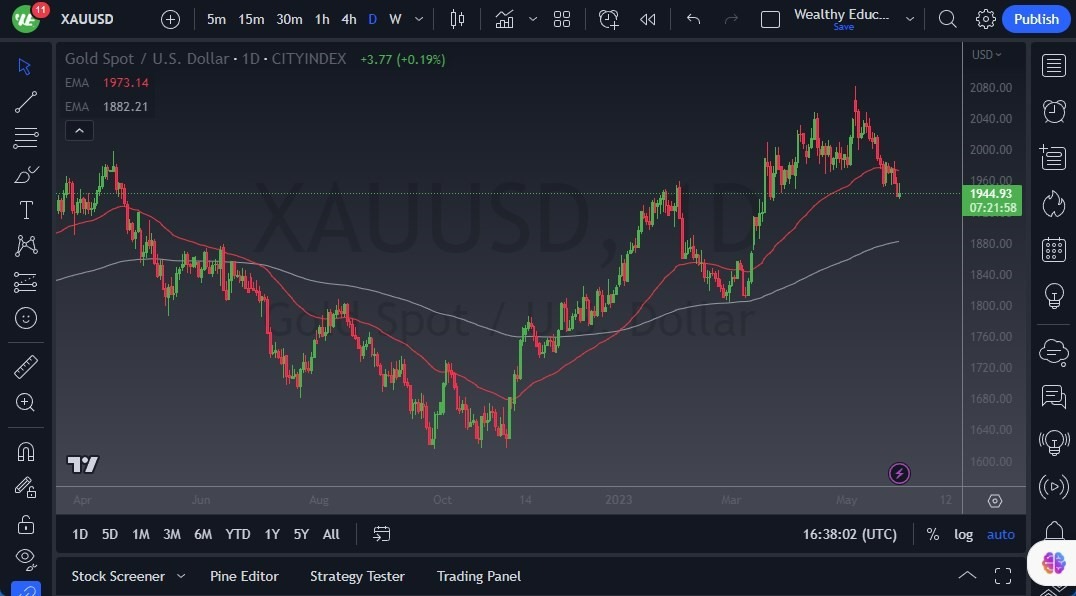
Task: Open the alerts clock panel
Action: pos(1053,110)
